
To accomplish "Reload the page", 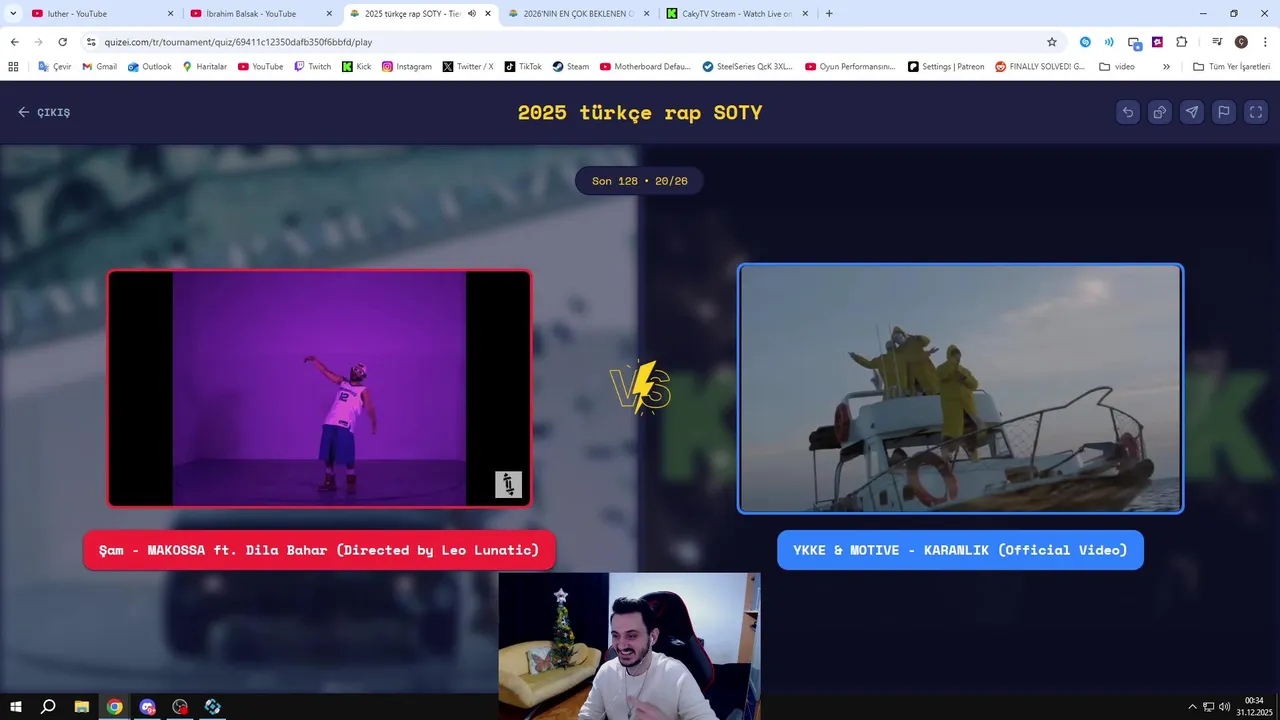I will pos(62,42).
